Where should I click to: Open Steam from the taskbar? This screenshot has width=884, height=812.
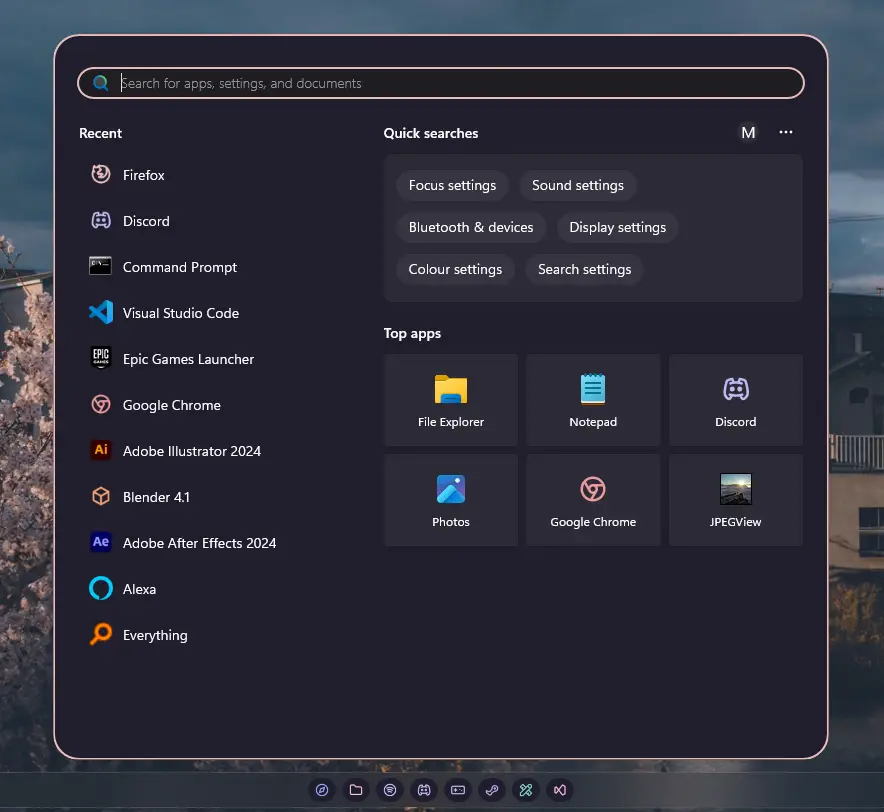click(492, 790)
